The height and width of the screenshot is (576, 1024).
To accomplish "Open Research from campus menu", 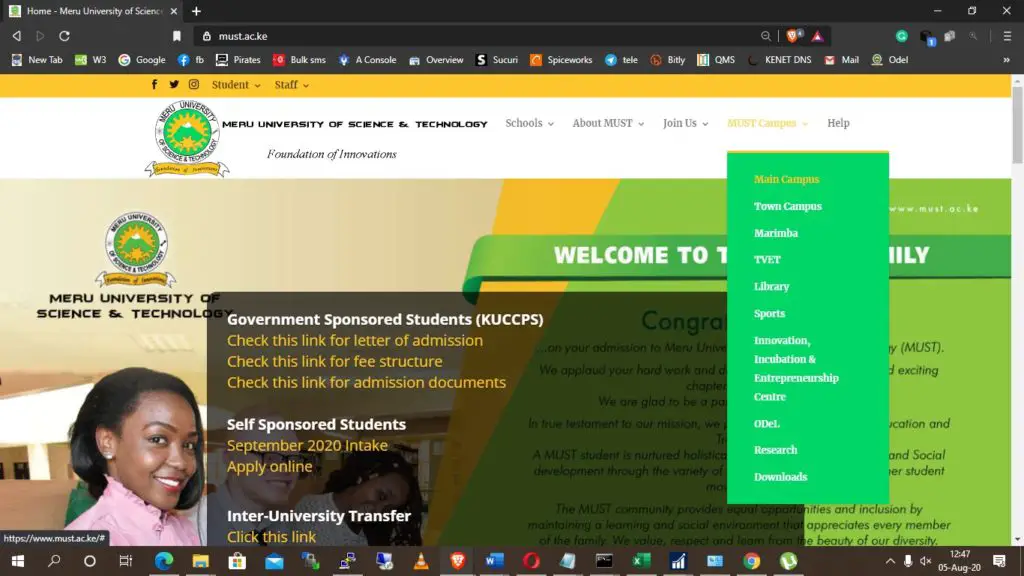I will tap(775, 450).
